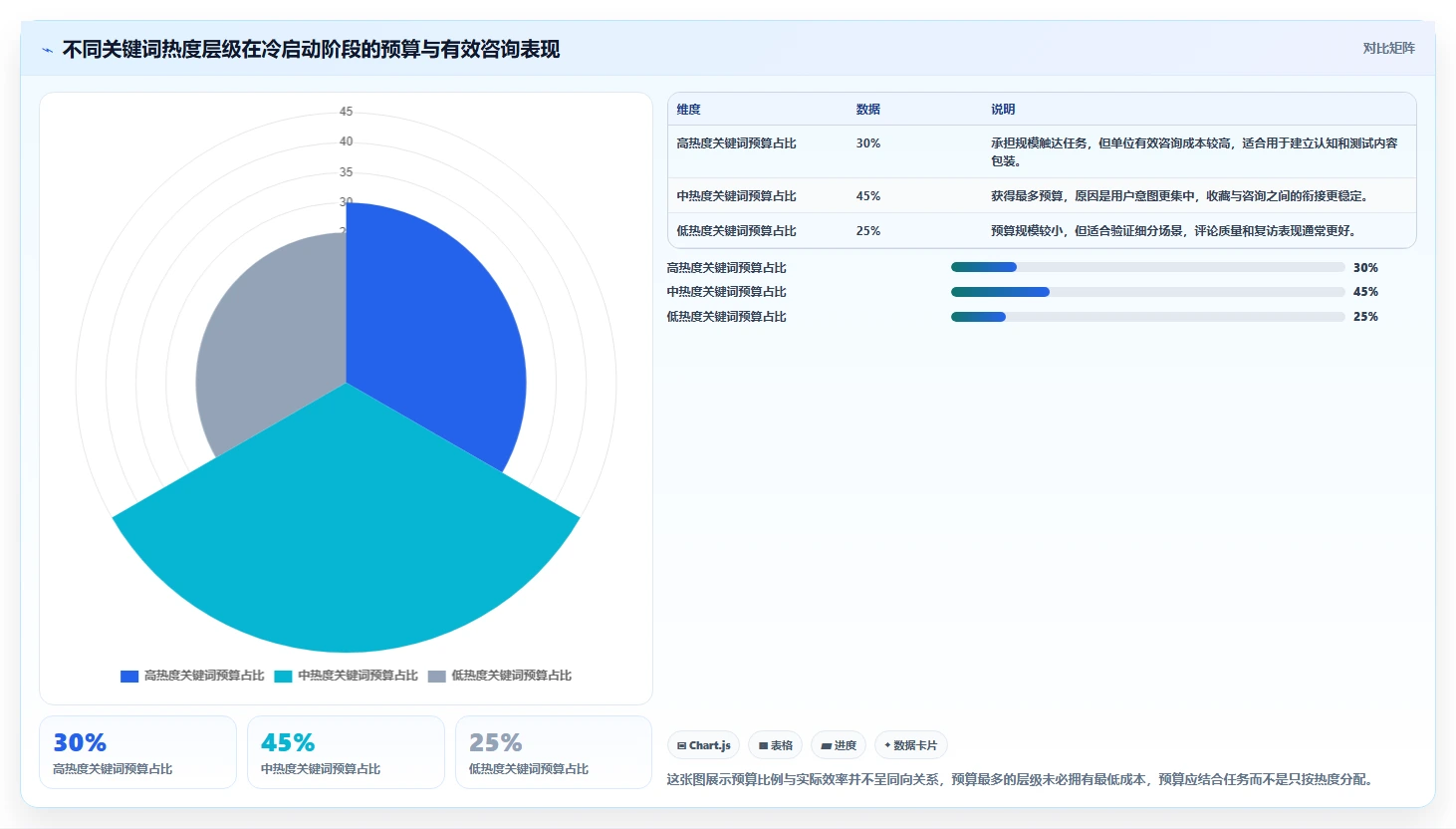Click the 30% value beside the first progress bar
The image size is (1456, 829).
1365,268
